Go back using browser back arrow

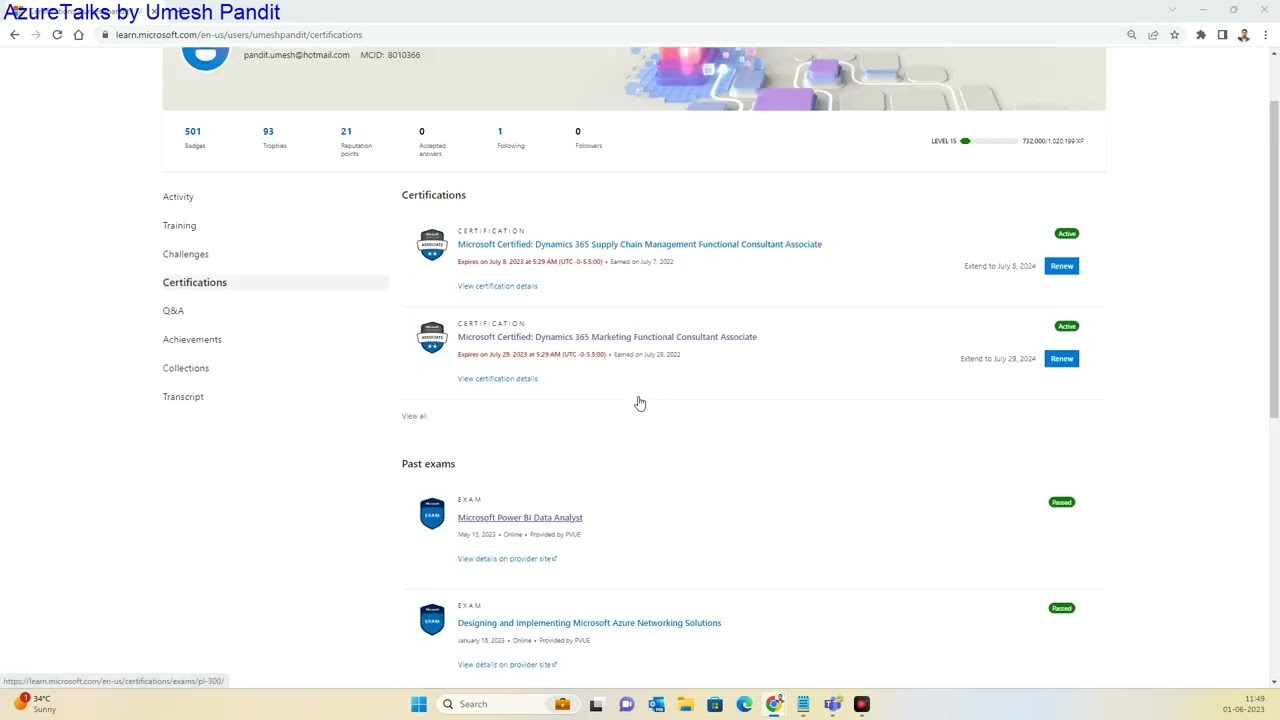pos(14,35)
